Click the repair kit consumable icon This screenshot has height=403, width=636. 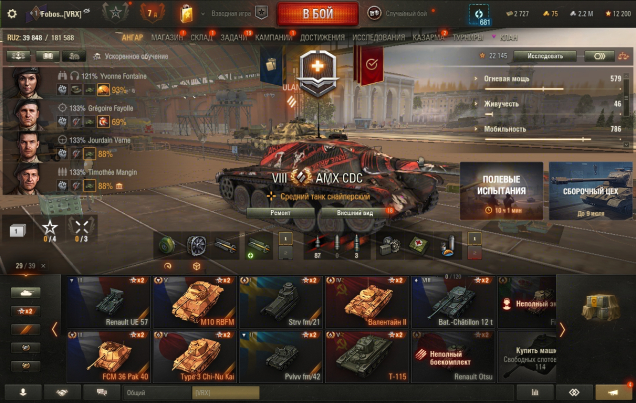pos(389,245)
